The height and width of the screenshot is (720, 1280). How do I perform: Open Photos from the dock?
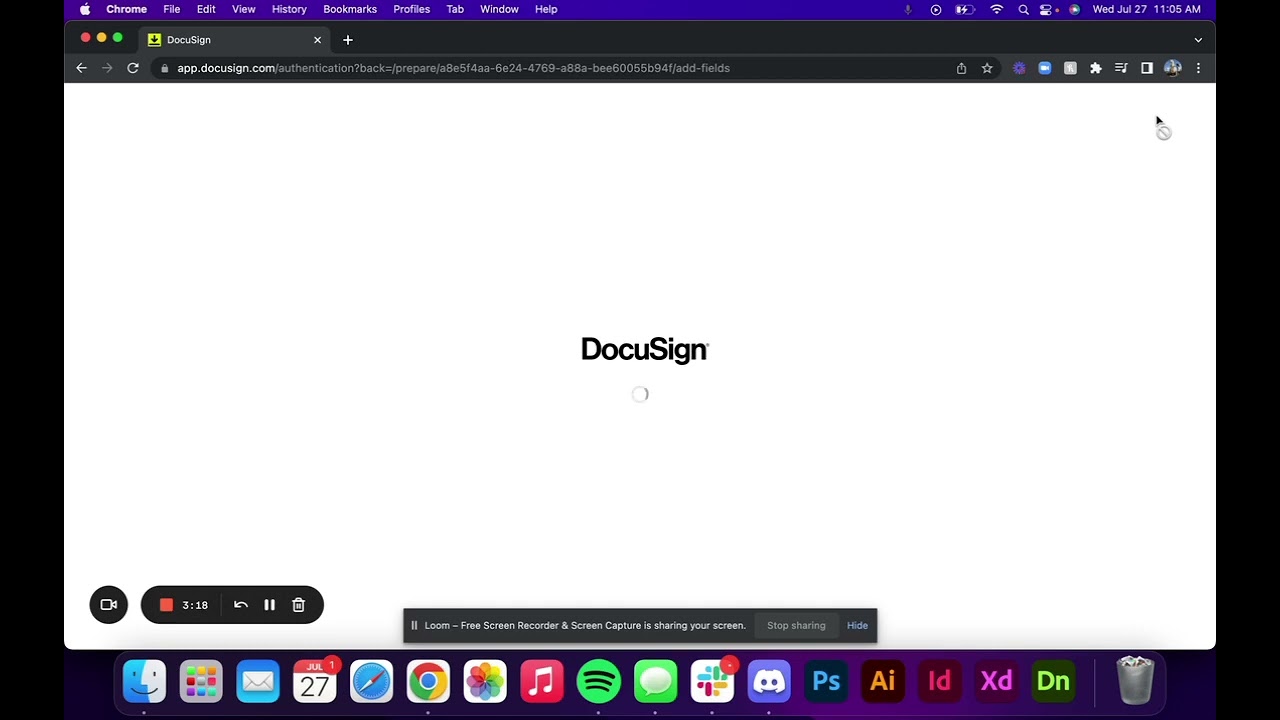[x=485, y=682]
